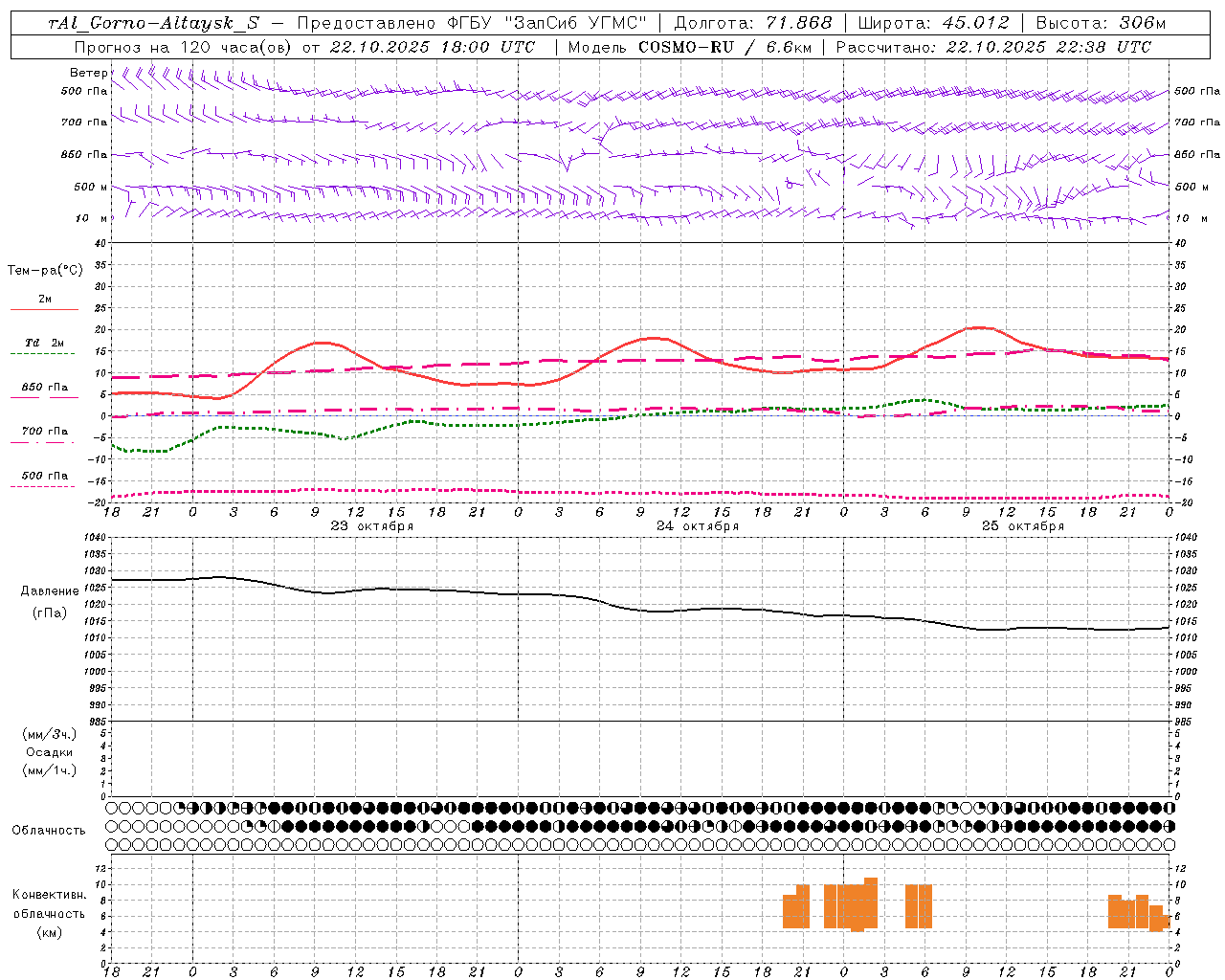This screenshot has width=1225, height=980.
Task: Click the forecast start time '22.10.2025 18:00 UTC'
Action: click(x=433, y=47)
